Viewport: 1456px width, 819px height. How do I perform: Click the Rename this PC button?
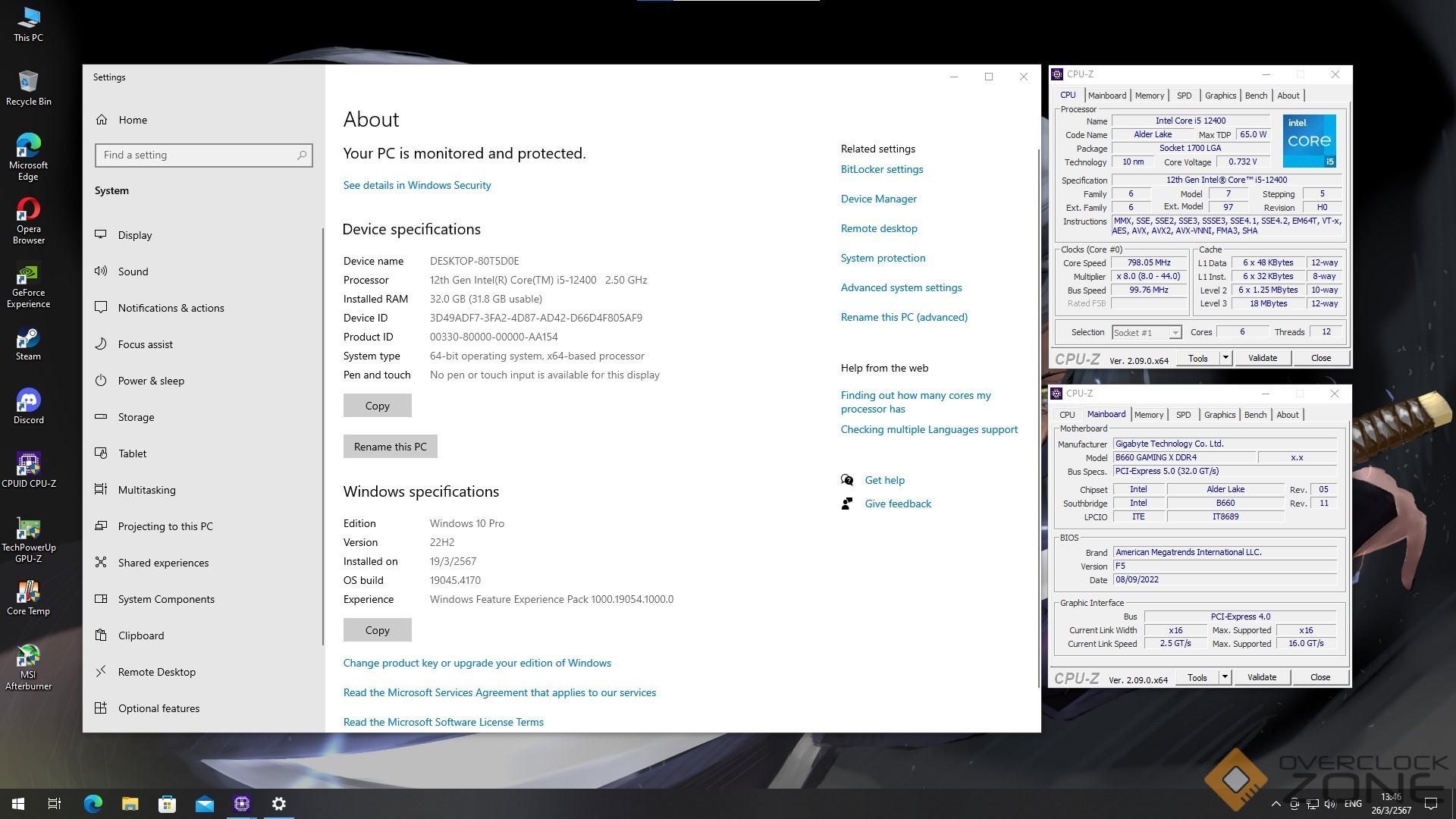click(x=390, y=447)
